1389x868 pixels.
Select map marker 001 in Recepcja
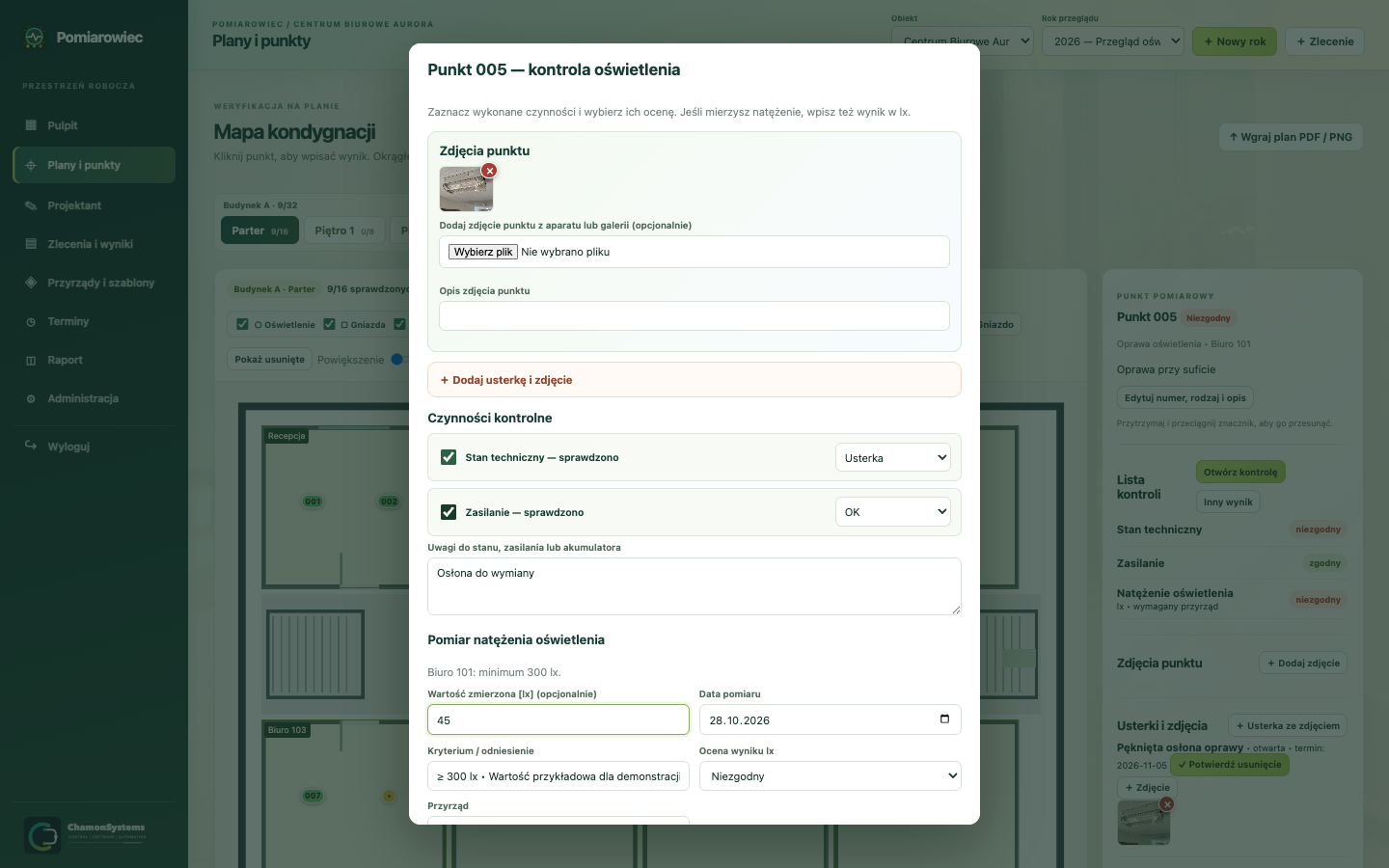point(313,502)
